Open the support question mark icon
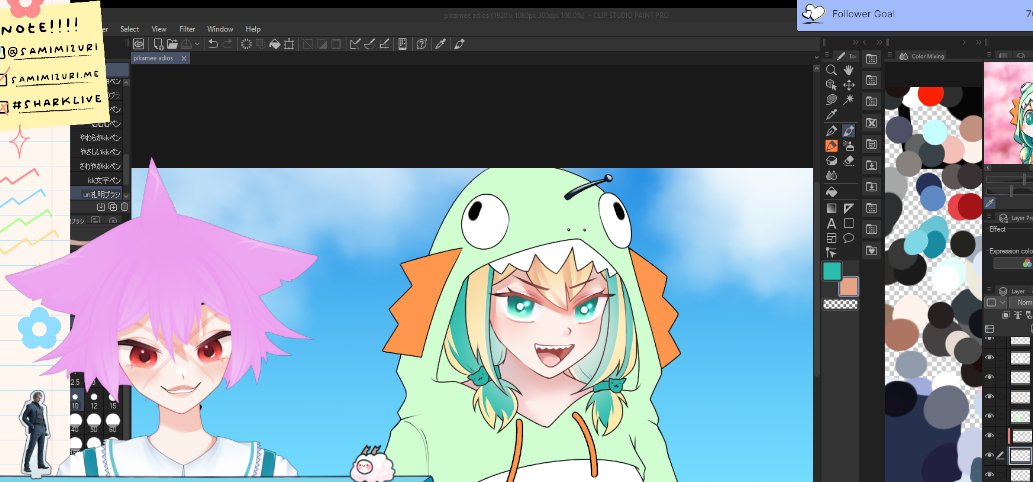 click(422, 44)
